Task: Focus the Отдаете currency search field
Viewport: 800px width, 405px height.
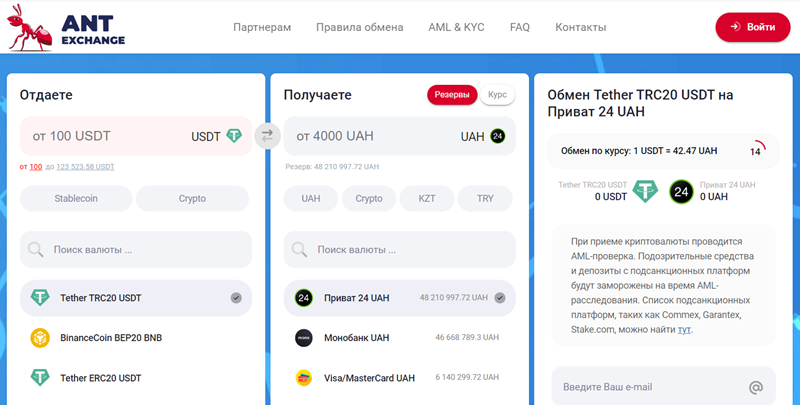Action: [136, 249]
